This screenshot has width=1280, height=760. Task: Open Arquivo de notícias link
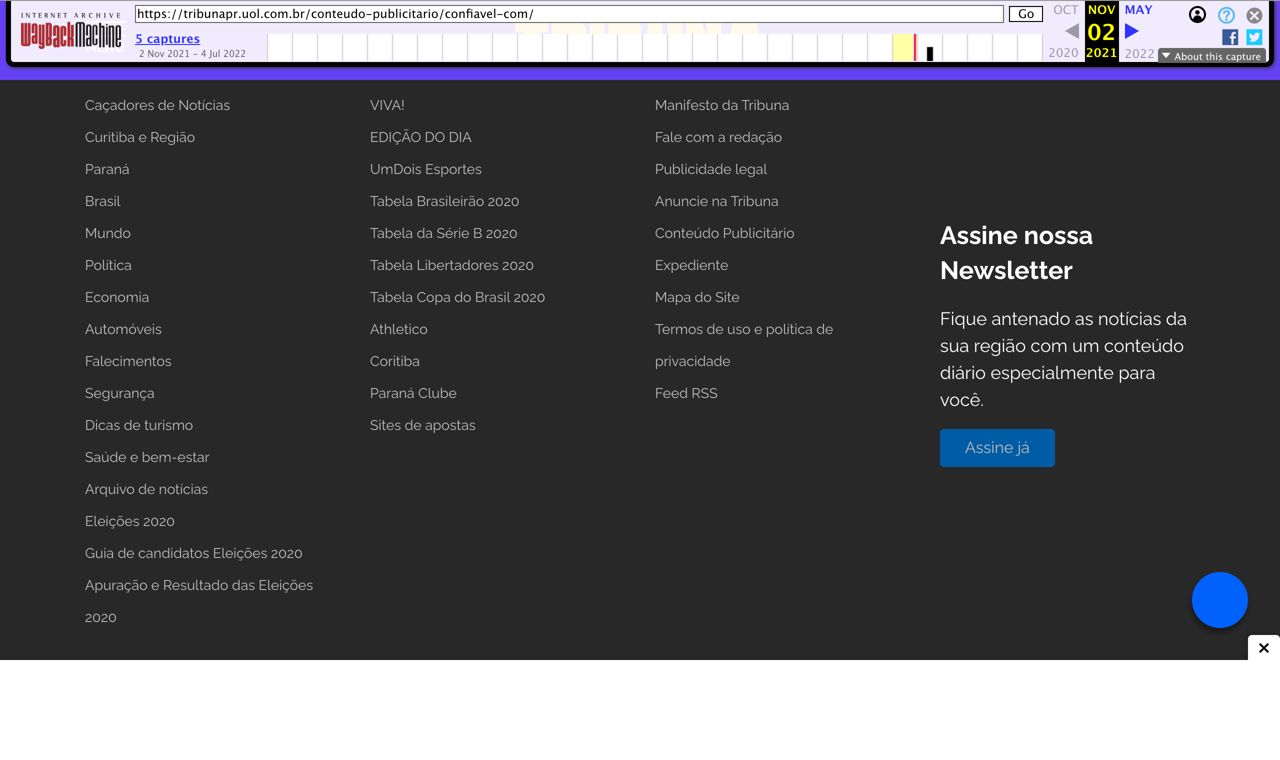click(146, 489)
